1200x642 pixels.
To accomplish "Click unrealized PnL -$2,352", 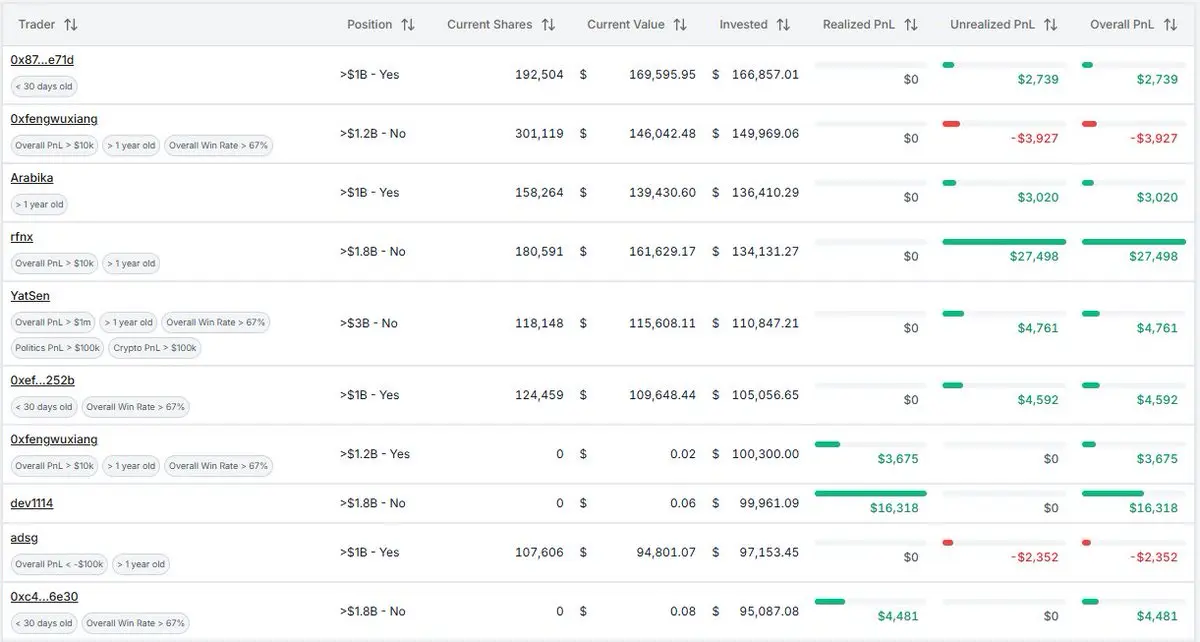I will [1034, 557].
